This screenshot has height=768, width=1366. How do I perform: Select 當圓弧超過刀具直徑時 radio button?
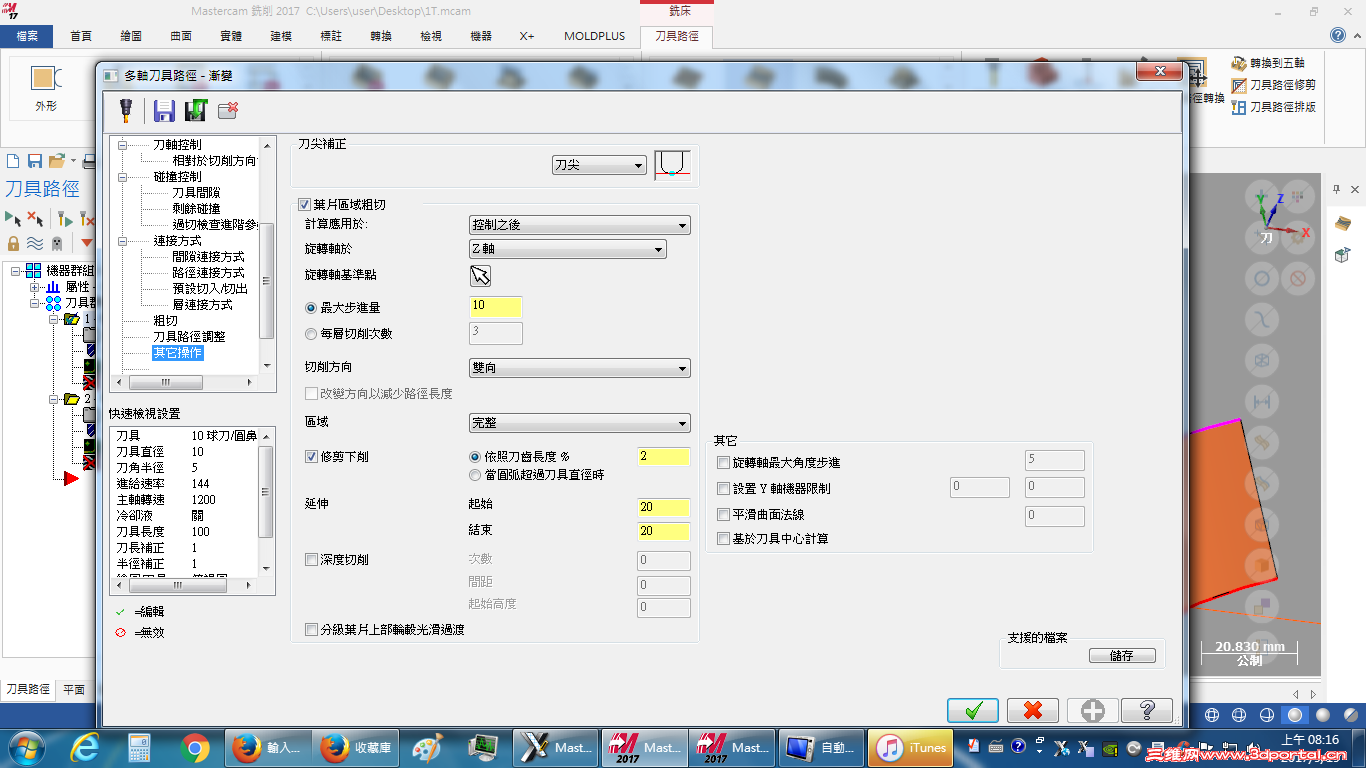(x=475, y=475)
